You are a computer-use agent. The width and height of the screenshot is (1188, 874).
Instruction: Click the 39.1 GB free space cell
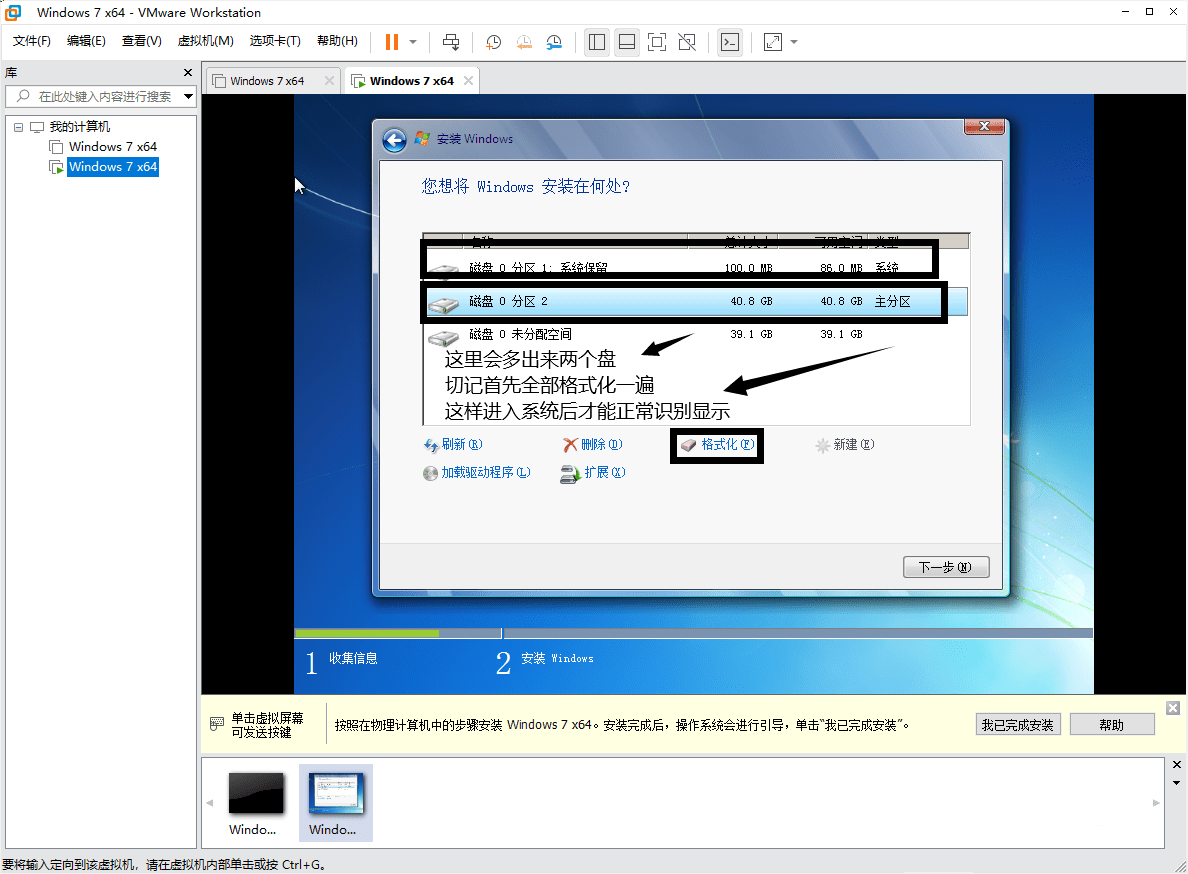click(841, 334)
